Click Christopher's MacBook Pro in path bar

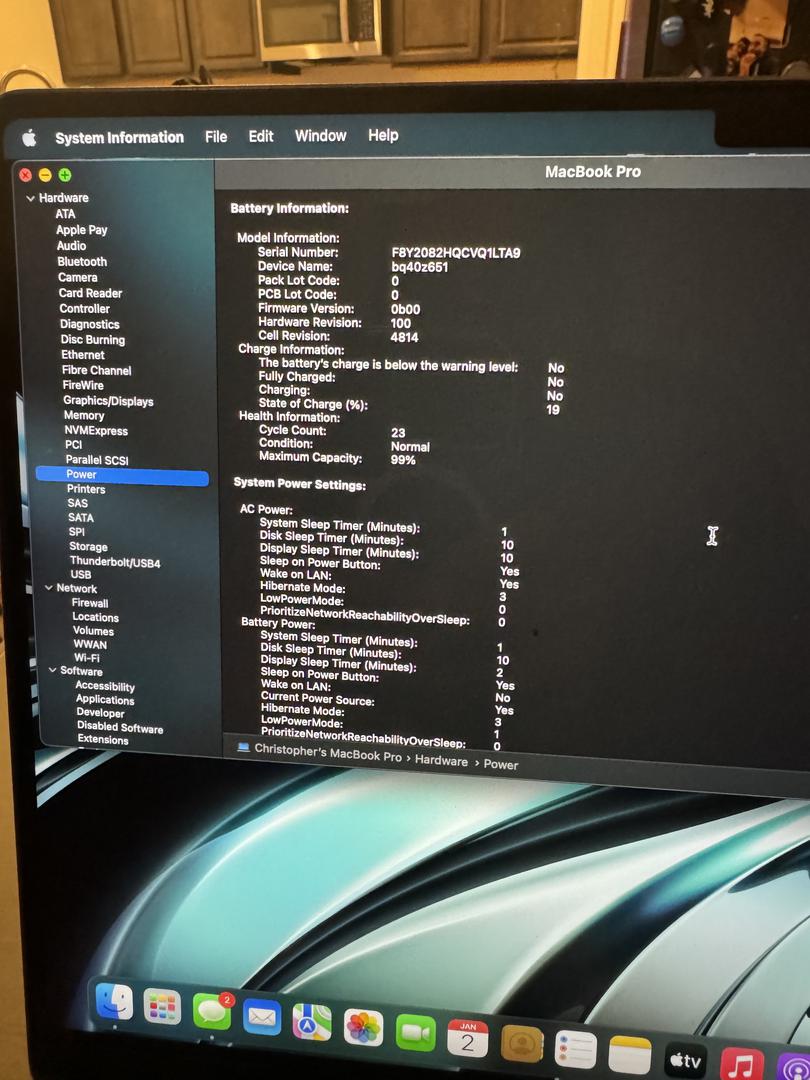(328, 752)
